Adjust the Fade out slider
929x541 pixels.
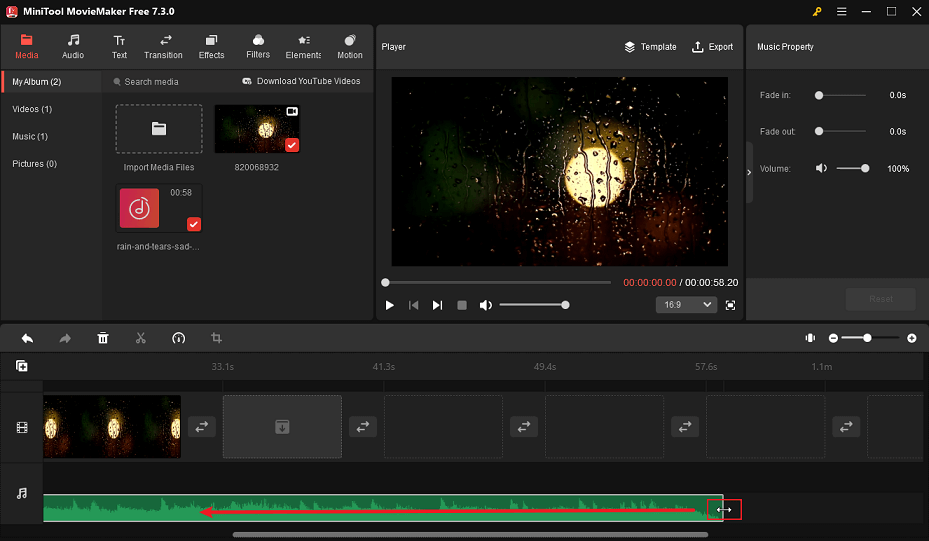[841, 132]
